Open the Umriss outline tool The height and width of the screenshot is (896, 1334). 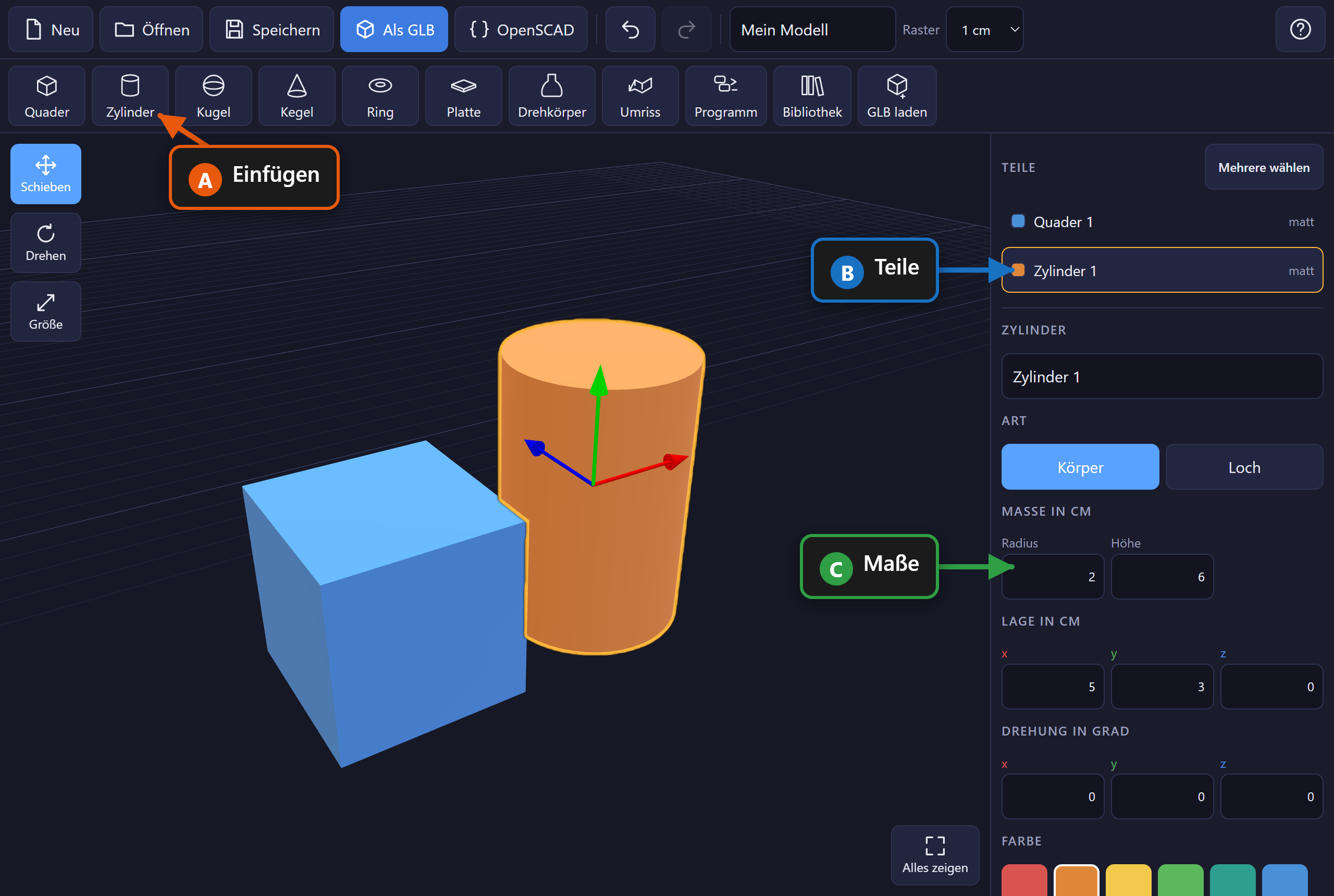click(640, 96)
